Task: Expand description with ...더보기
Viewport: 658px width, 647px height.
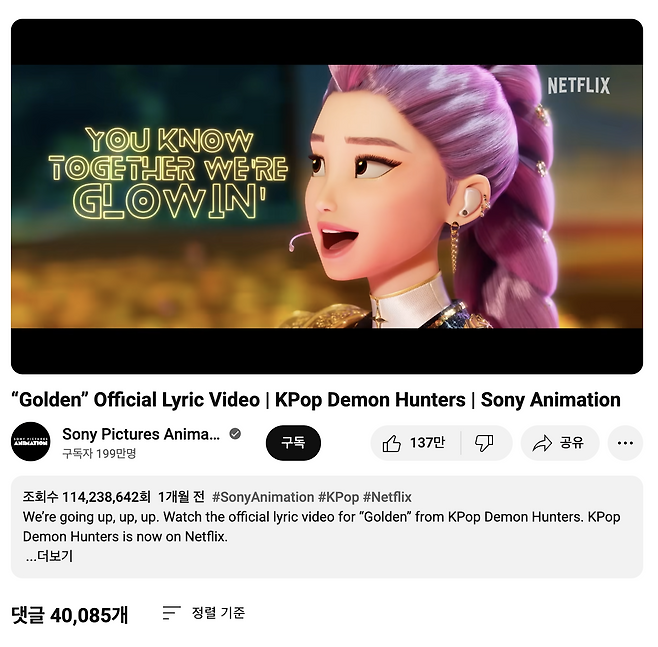Action: [x=50, y=556]
